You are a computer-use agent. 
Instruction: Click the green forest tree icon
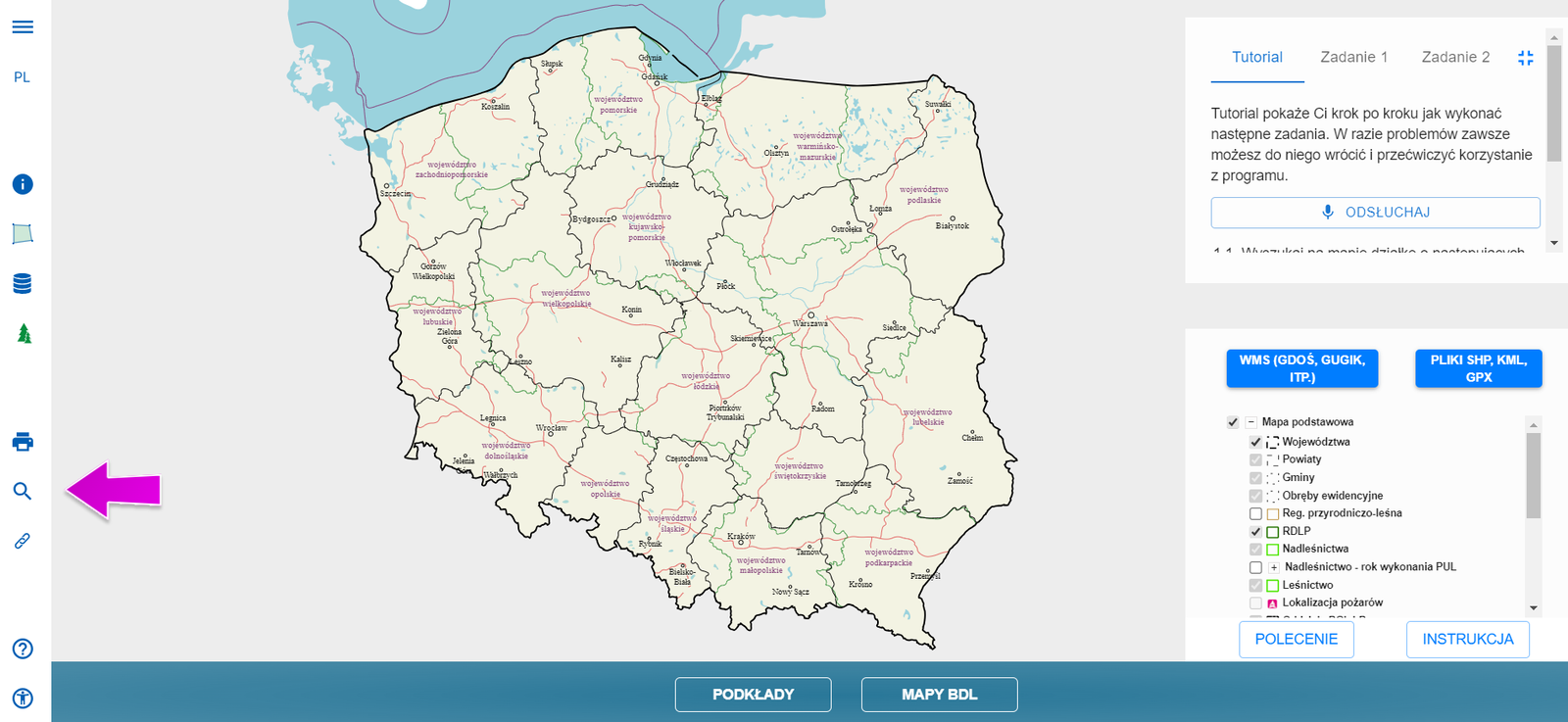point(24,334)
